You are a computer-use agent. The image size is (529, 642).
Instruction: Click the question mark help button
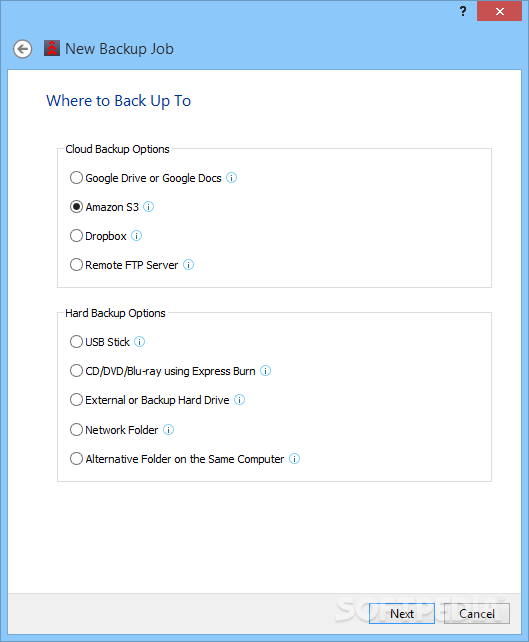tap(463, 11)
